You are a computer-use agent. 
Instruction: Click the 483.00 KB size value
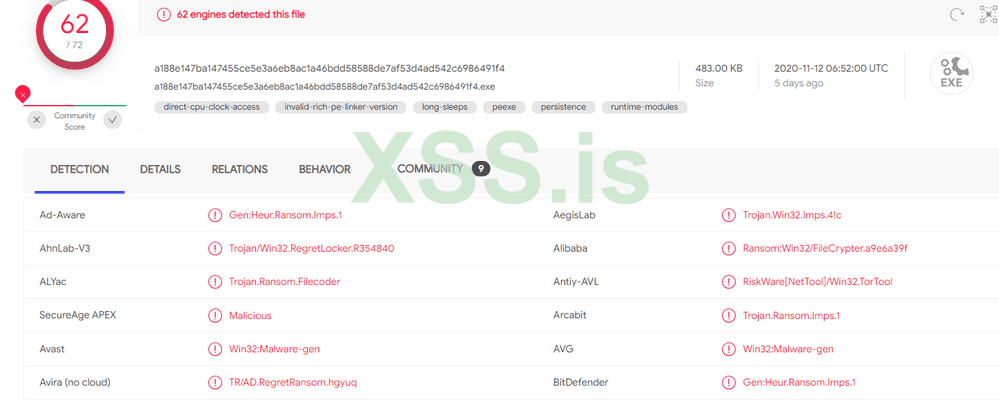(x=719, y=68)
